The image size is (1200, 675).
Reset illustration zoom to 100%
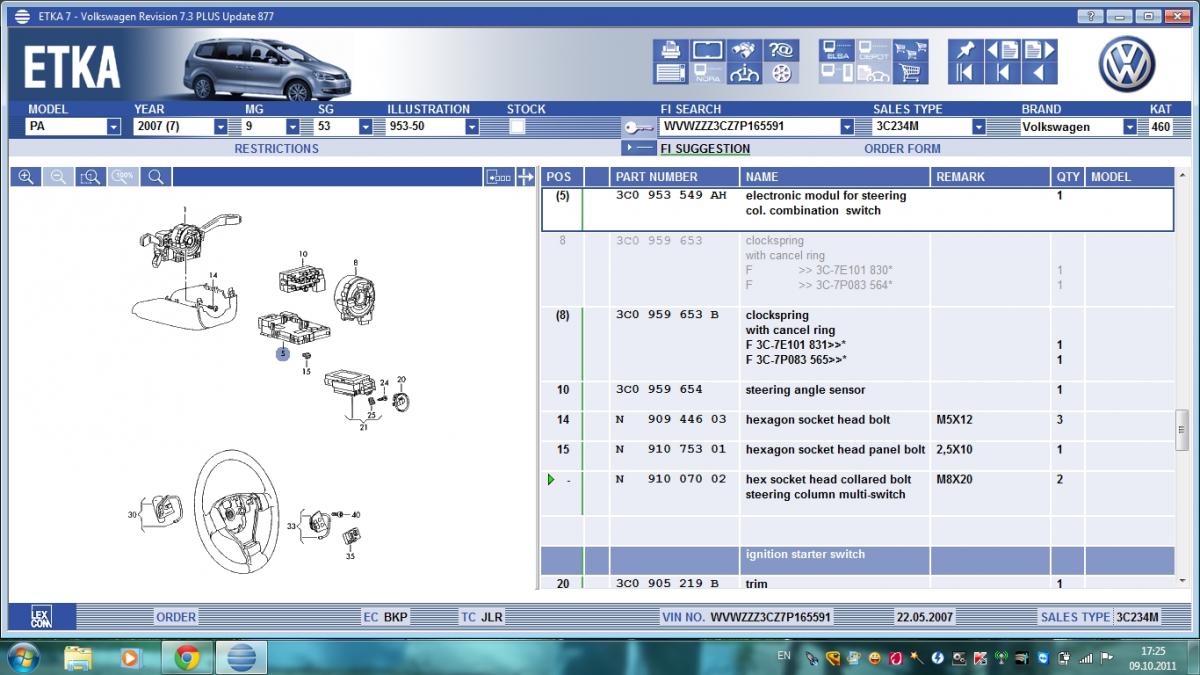pyautogui.click(x=123, y=177)
